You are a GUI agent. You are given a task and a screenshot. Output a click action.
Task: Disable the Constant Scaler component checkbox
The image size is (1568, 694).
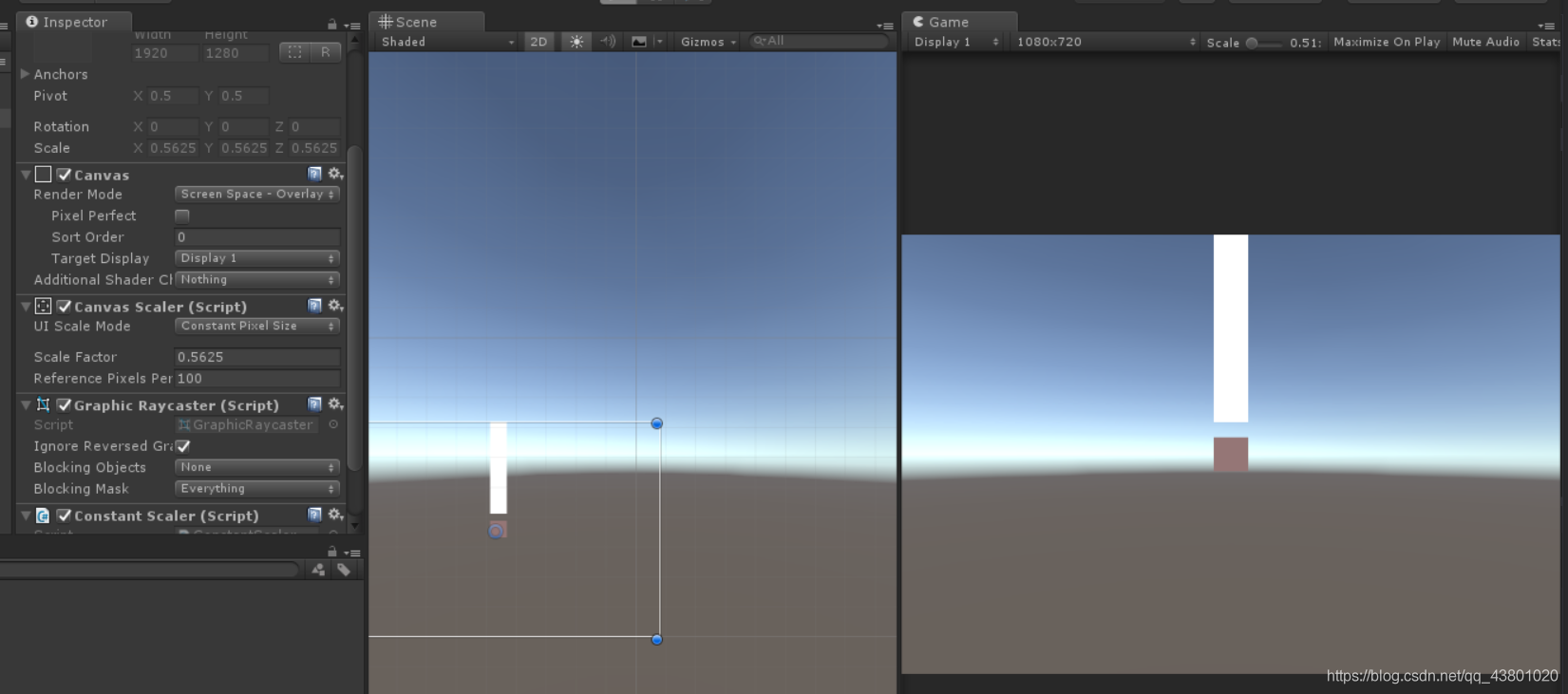tap(65, 516)
